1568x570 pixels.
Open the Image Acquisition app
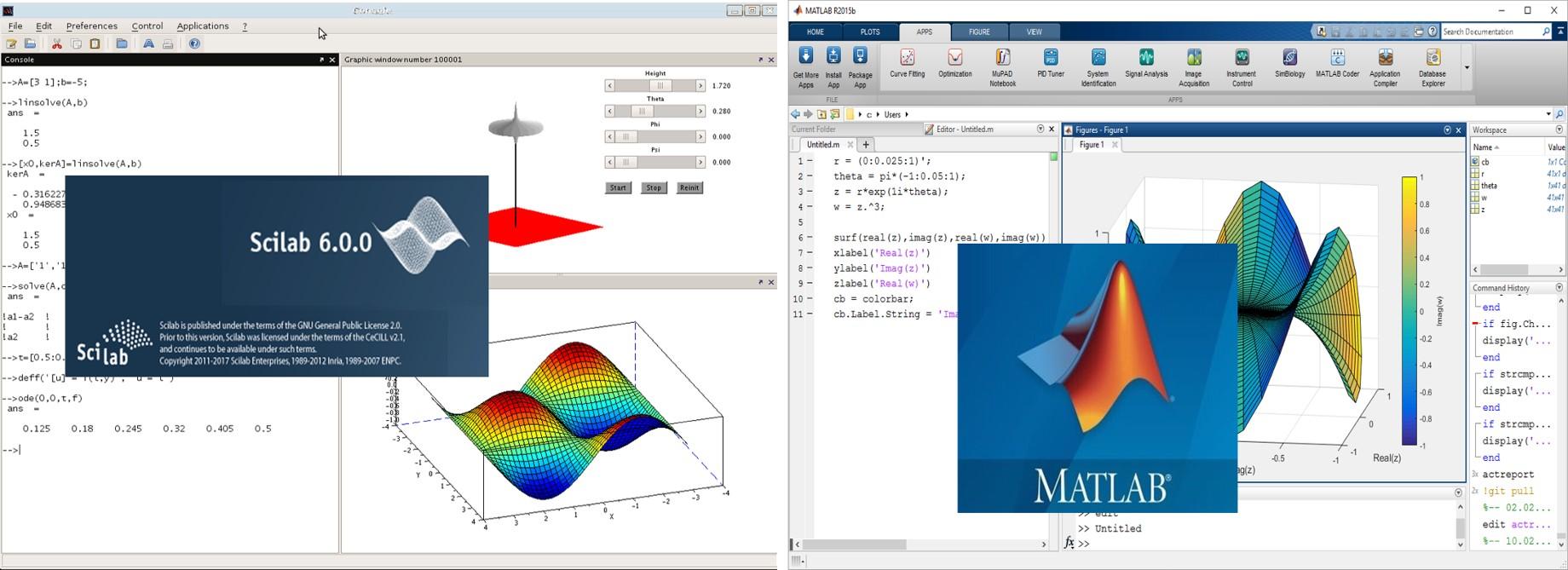click(x=1194, y=67)
